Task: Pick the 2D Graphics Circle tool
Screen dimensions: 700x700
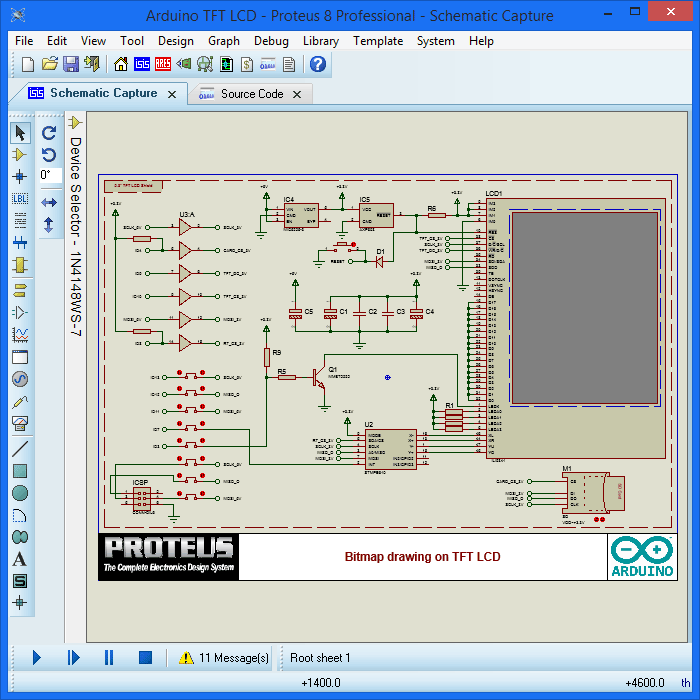Action: click(x=20, y=492)
